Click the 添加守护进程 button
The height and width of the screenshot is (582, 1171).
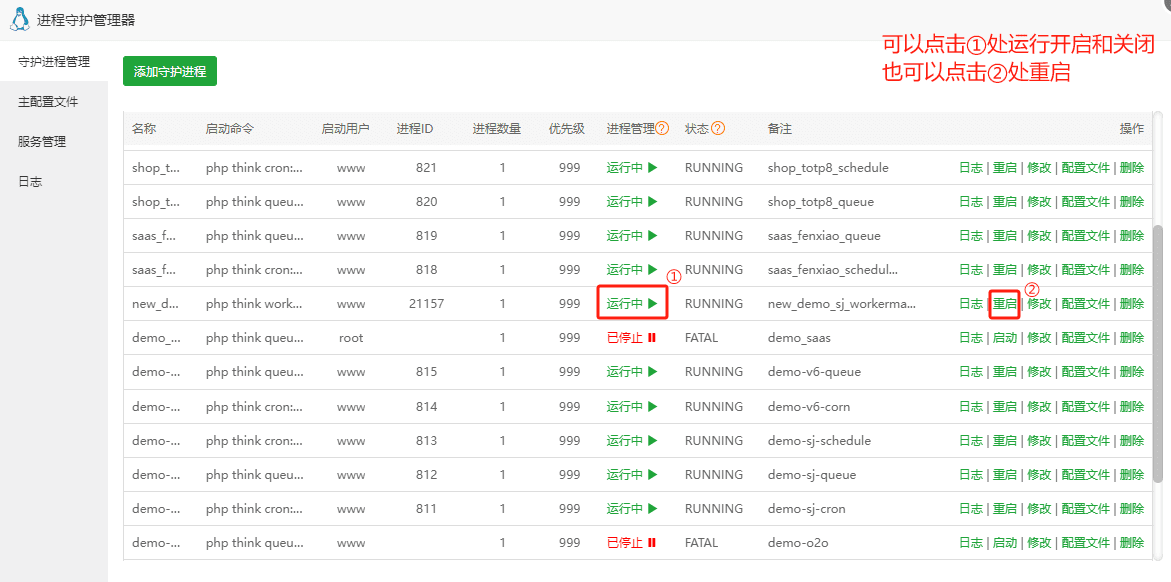(170, 72)
